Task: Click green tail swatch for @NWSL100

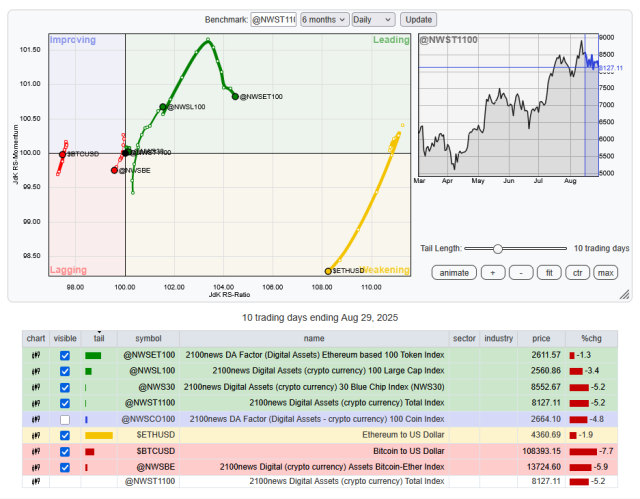Action: pyautogui.click(x=88, y=371)
